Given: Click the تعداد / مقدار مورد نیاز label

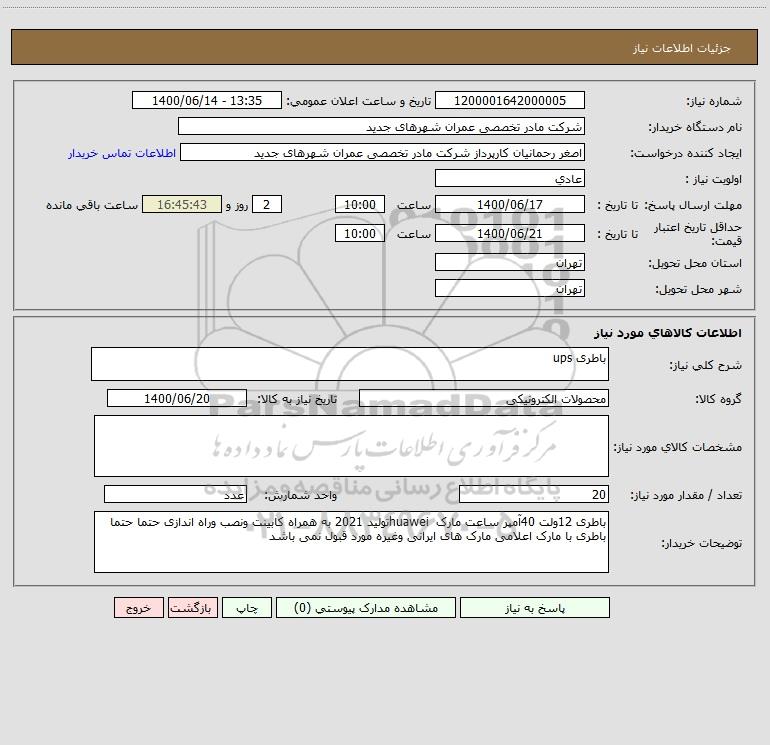Looking at the screenshot, I should tap(686, 496).
